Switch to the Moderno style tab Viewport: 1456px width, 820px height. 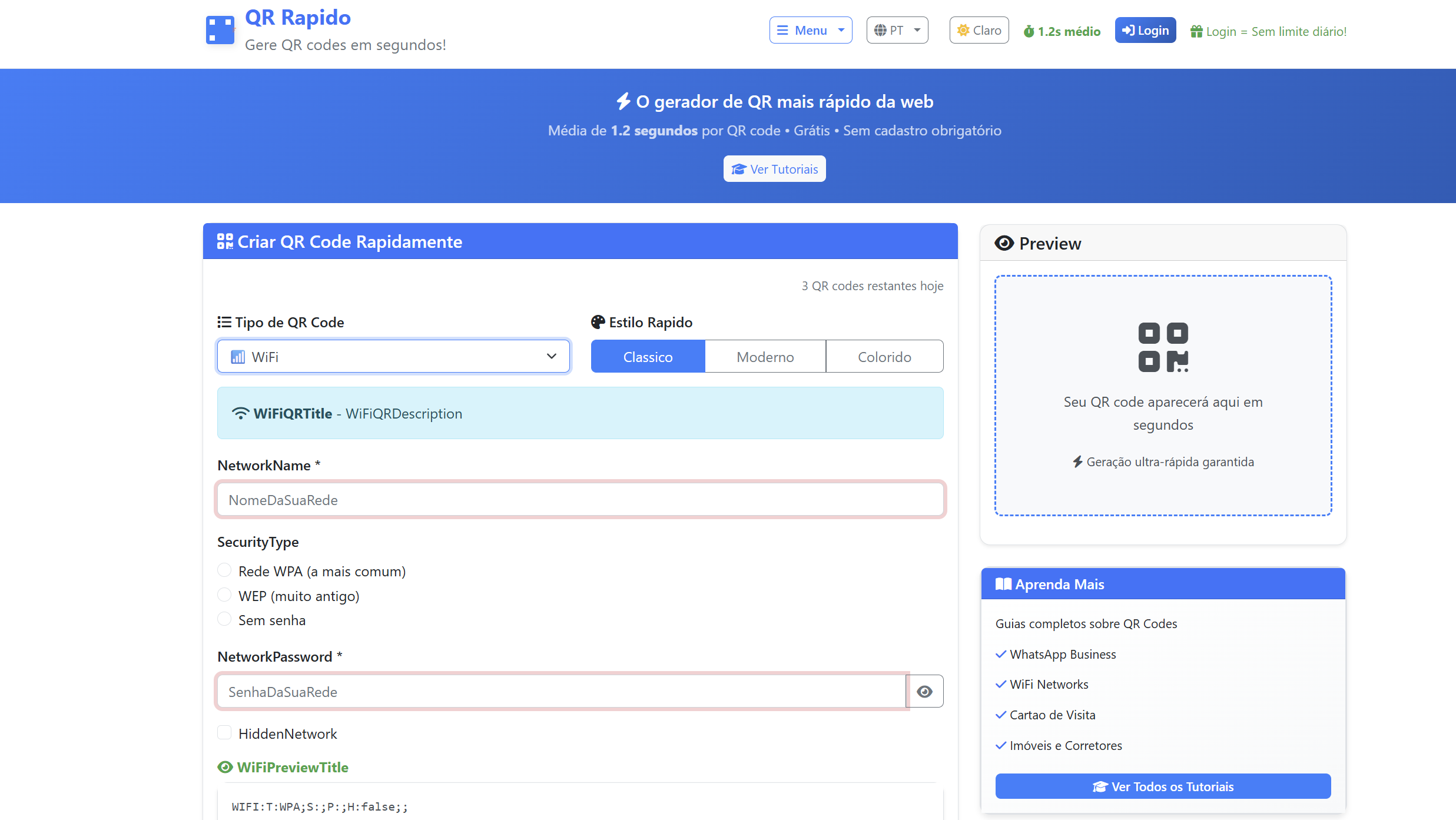click(x=765, y=356)
